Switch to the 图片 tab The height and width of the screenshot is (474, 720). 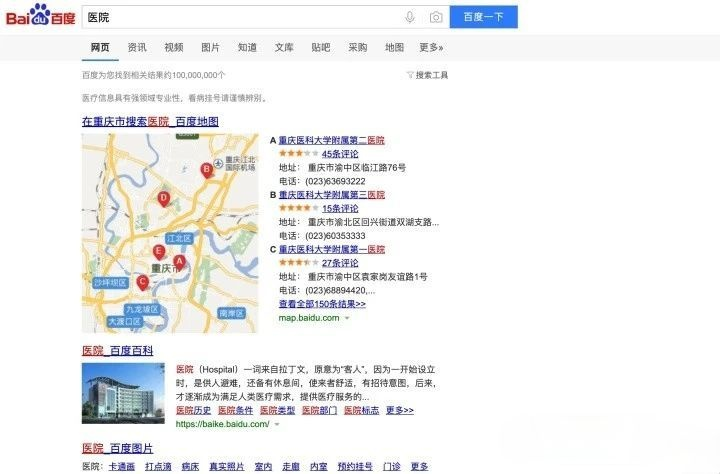(210, 47)
